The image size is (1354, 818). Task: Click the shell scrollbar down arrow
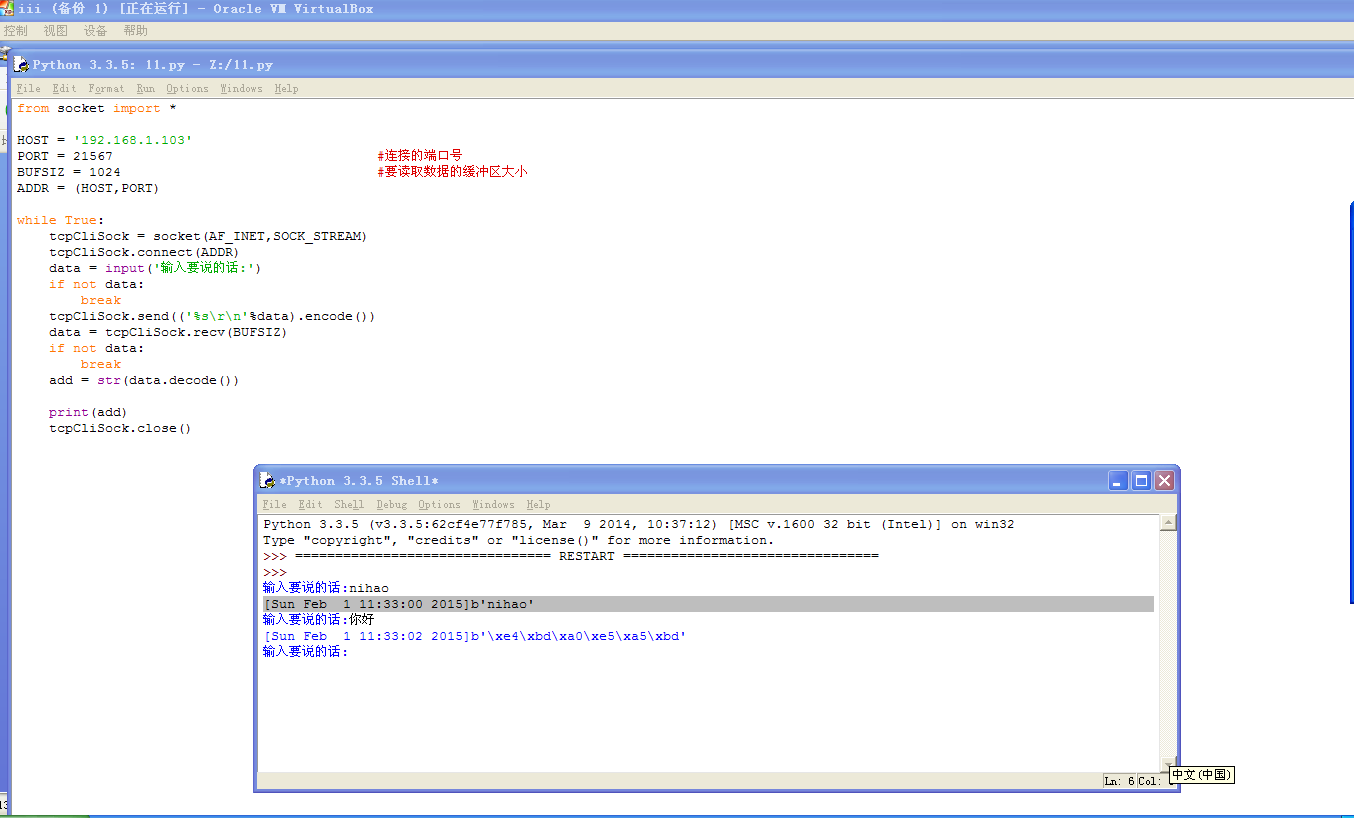[1168, 762]
